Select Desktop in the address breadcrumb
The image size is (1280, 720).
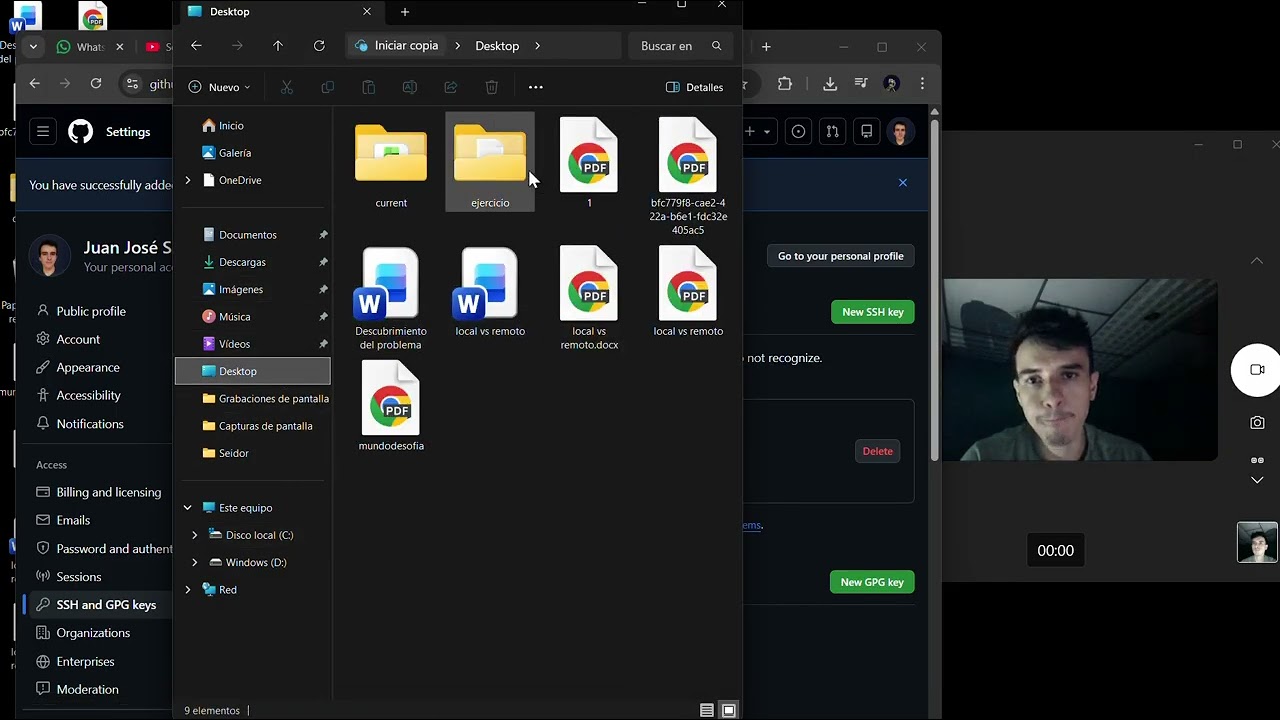tap(497, 46)
